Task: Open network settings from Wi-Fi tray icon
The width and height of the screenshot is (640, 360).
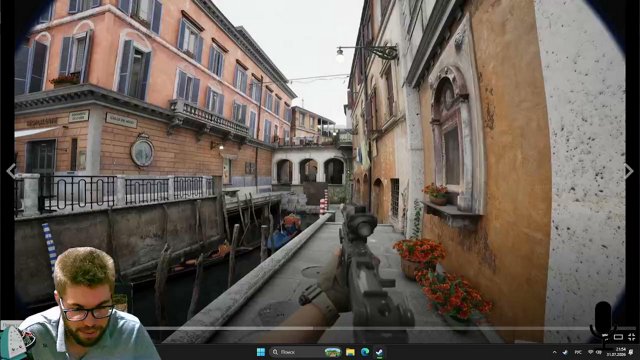Action: click(x=591, y=352)
